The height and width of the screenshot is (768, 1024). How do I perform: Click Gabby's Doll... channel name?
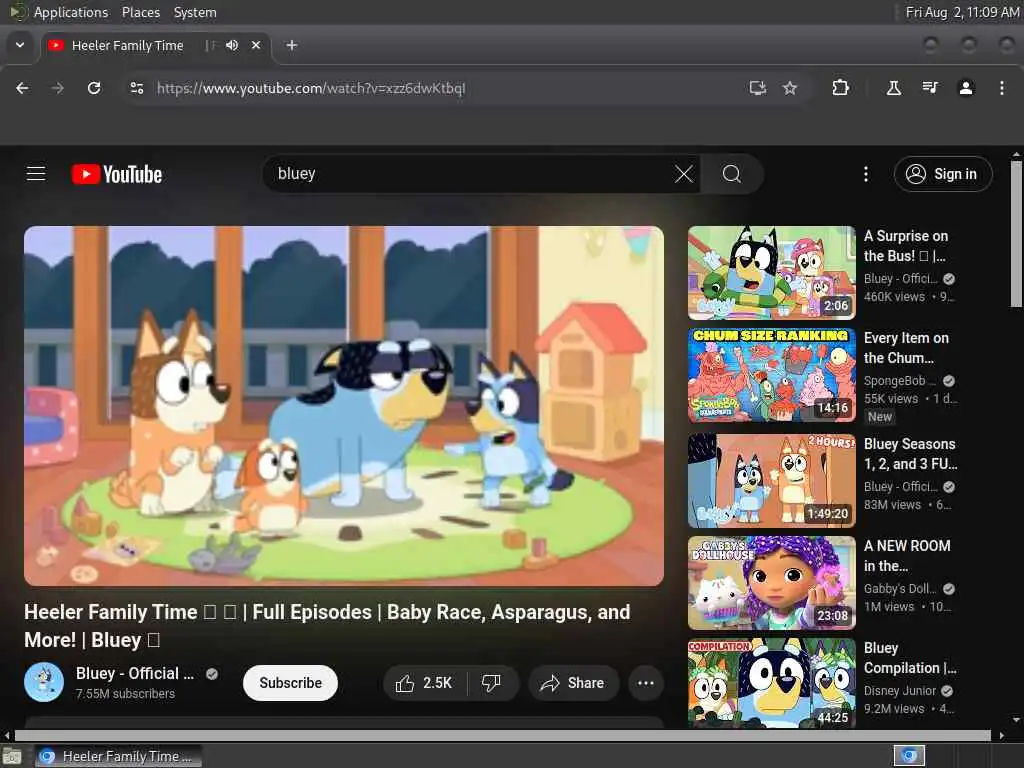[x=900, y=588]
